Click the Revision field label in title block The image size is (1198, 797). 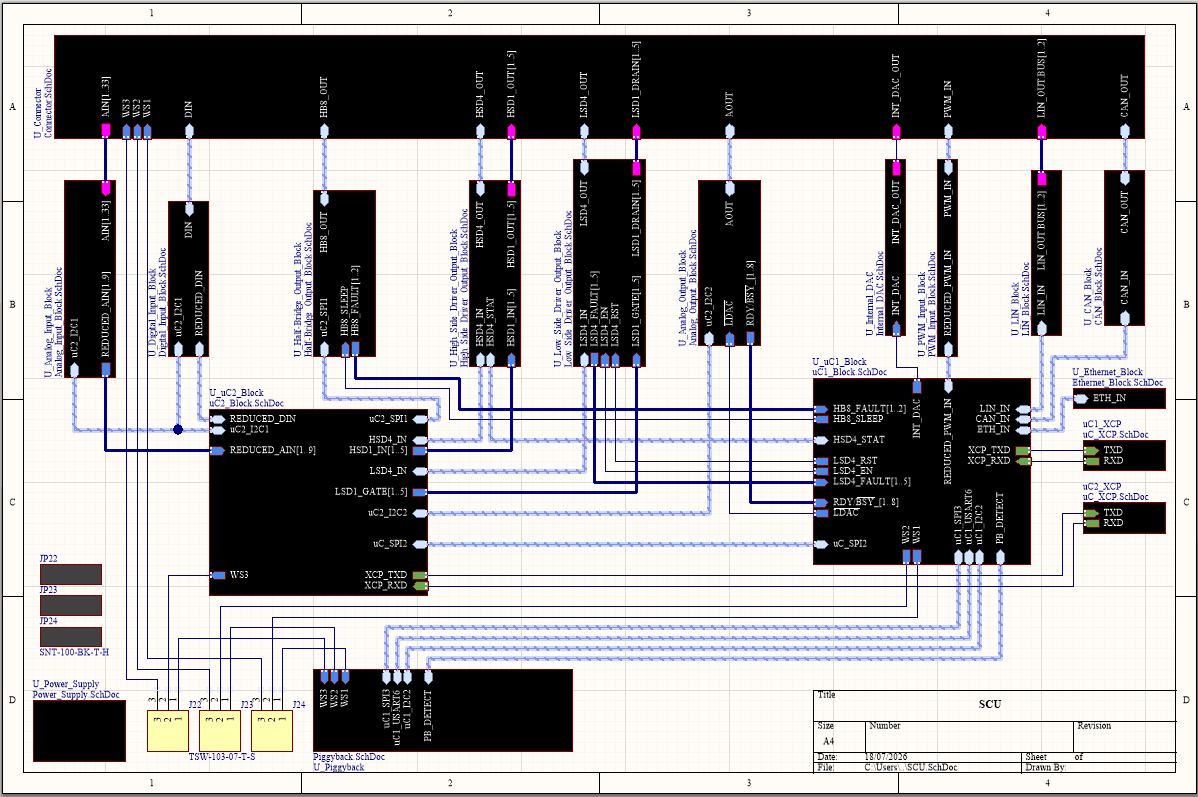pos(1094,725)
